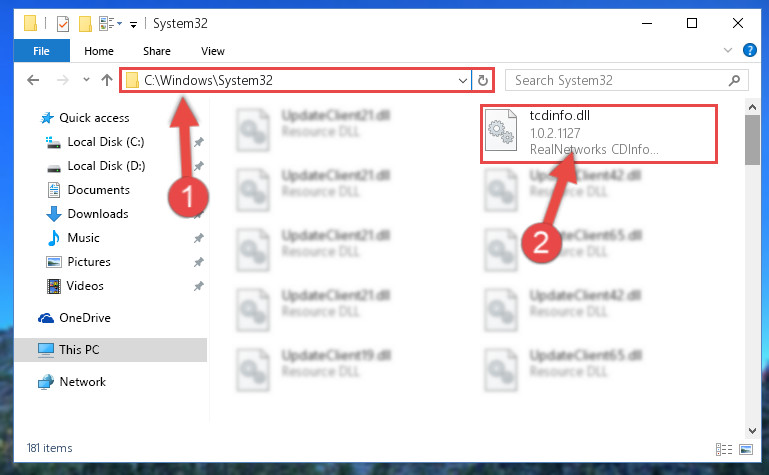Open the Downloads folder in the sidebar
769x475 pixels.
click(x=98, y=214)
